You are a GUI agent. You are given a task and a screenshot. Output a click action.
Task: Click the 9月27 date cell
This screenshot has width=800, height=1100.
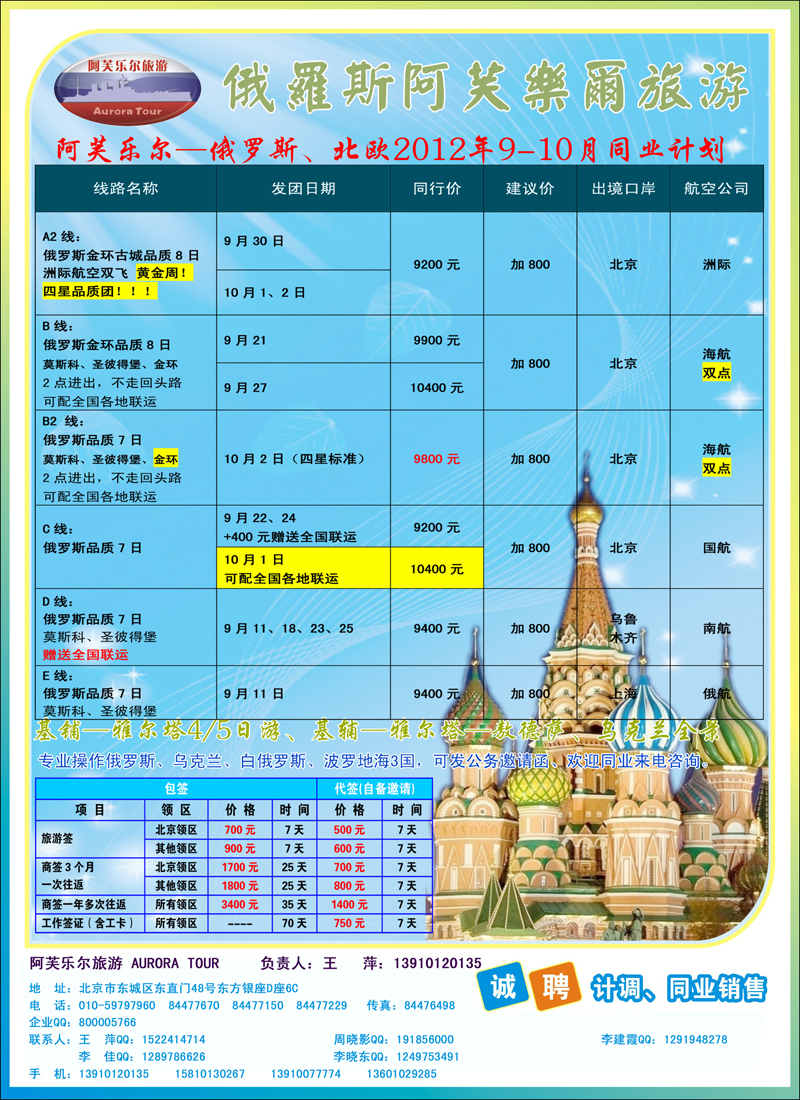tap(303, 387)
